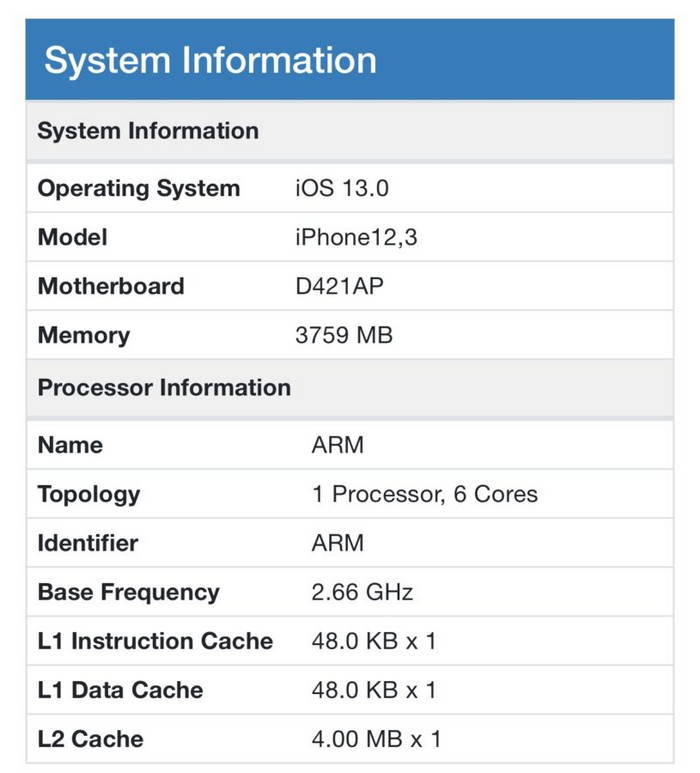Click the Topology label

click(x=89, y=494)
